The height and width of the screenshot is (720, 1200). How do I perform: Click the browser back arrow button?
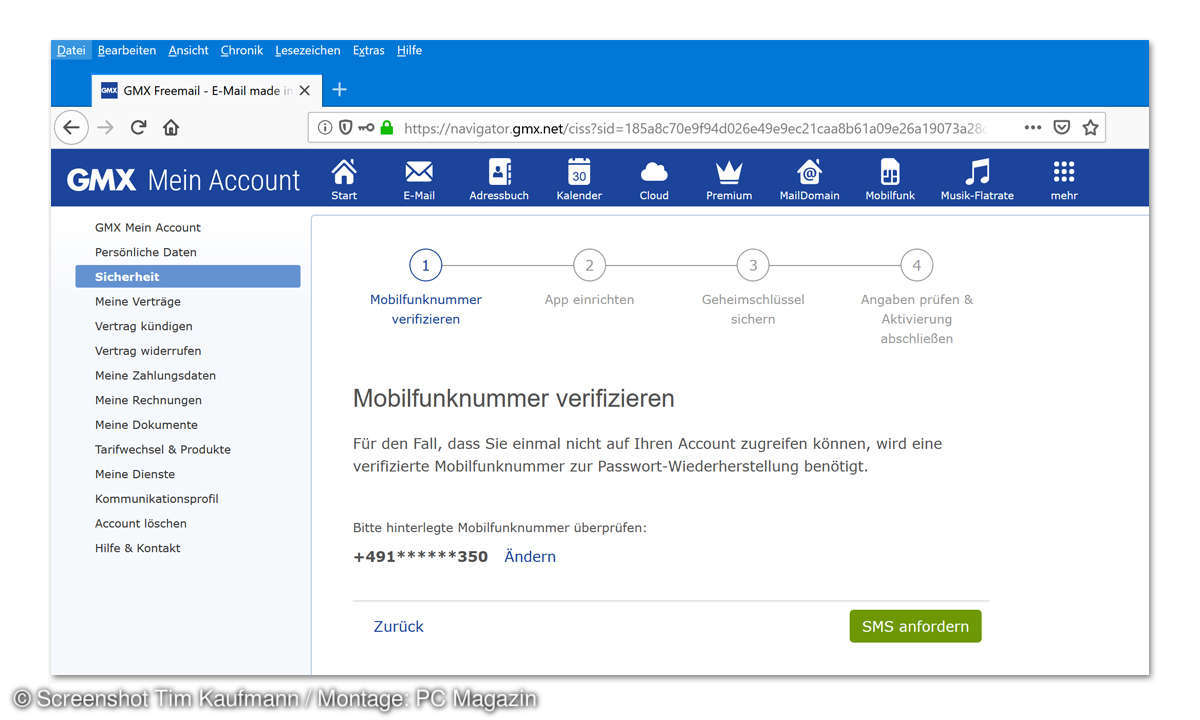pyautogui.click(x=71, y=128)
